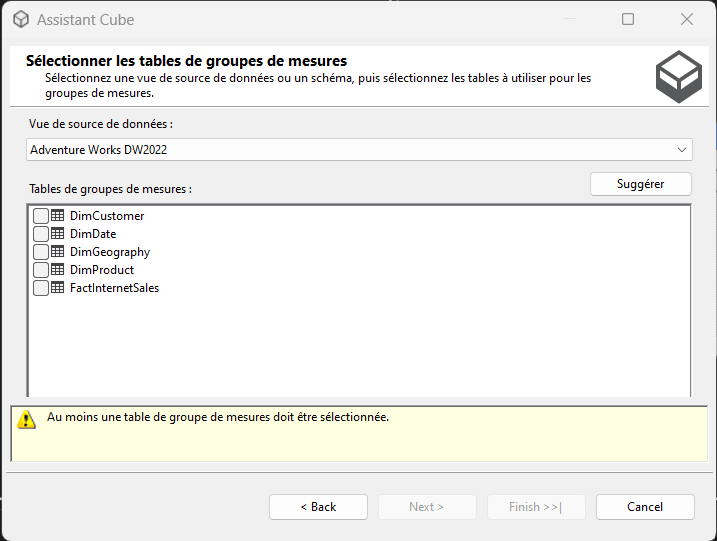Select the FactInternetSales row label
717x541 pixels.
tap(114, 288)
